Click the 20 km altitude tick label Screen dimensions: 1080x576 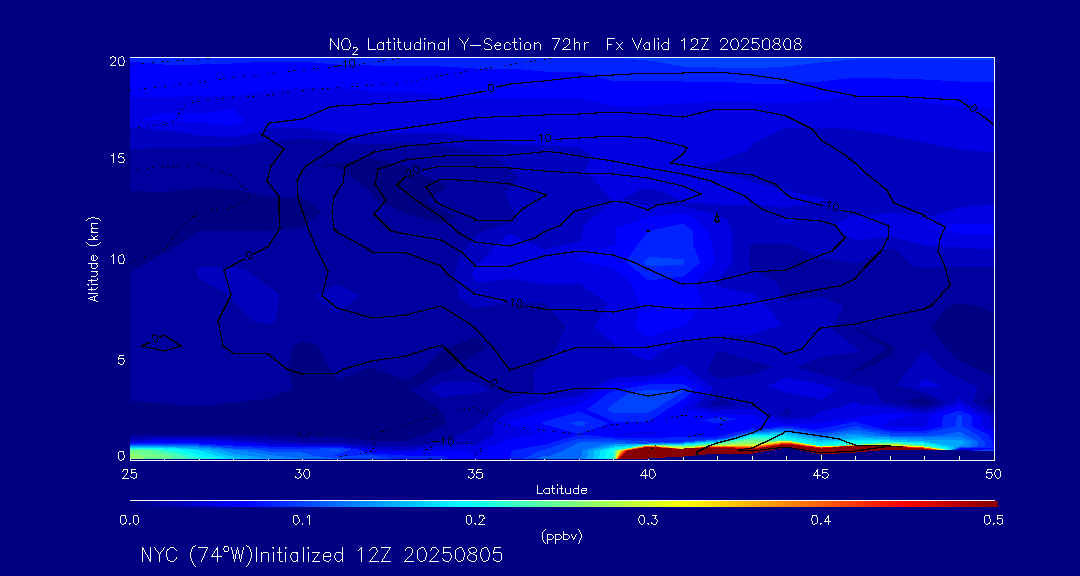click(x=114, y=61)
